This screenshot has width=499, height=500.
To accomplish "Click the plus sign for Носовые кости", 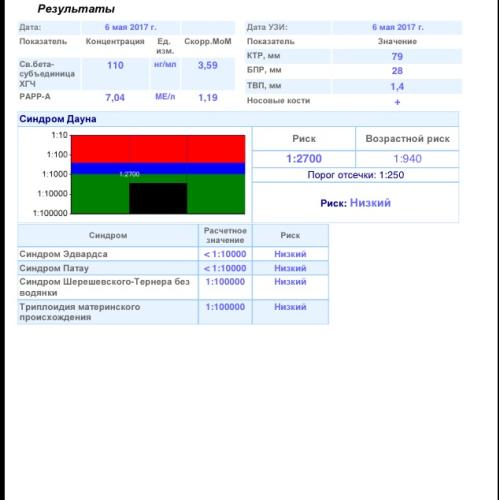I will click(397, 102).
